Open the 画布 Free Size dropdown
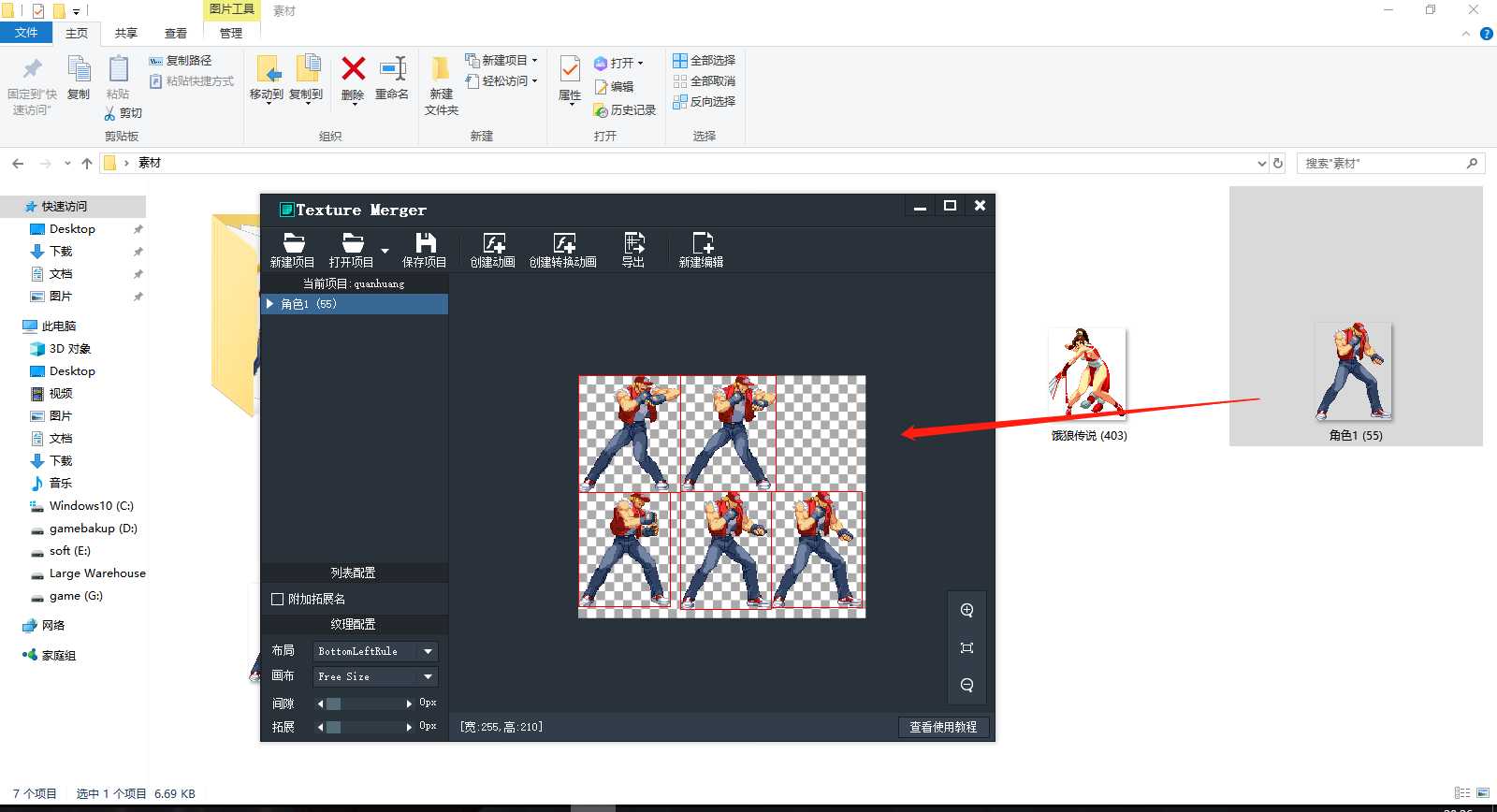Screen dimensions: 1497x812 click(x=375, y=676)
